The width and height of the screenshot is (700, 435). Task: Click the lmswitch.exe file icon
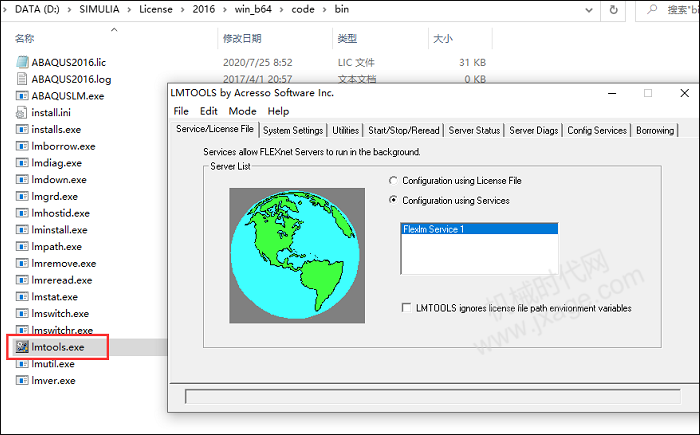point(22,314)
